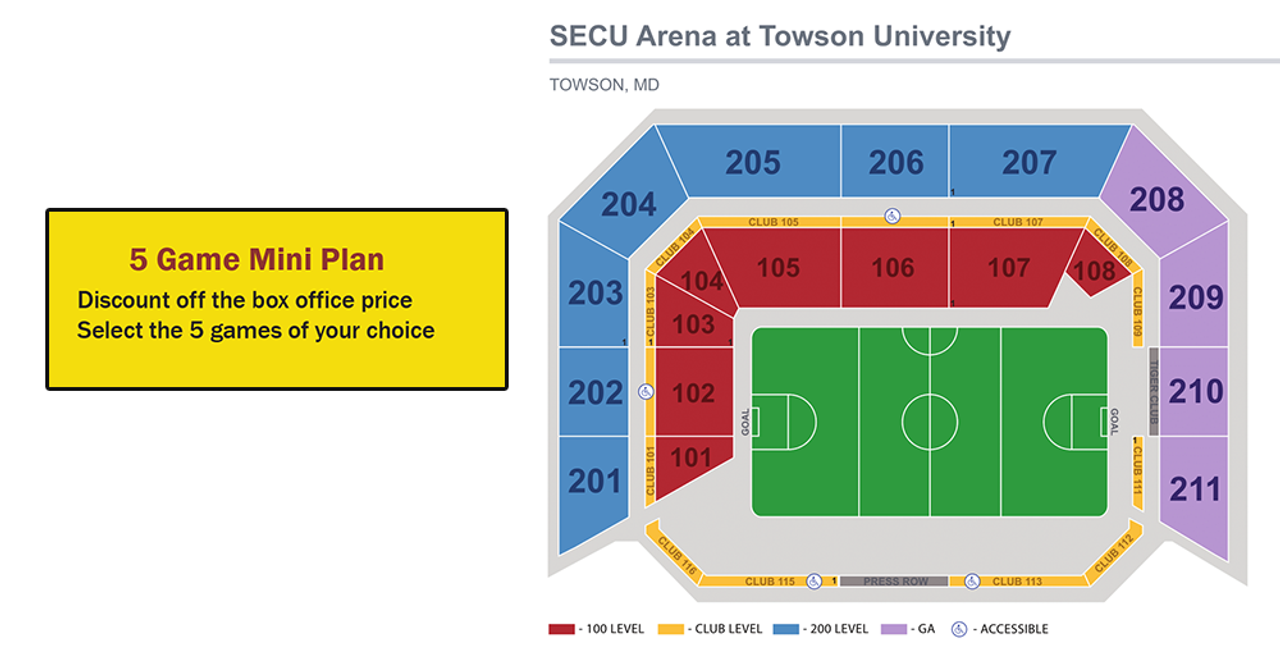Select section 205 in the 200 level
The image size is (1280, 672).
tap(752, 162)
